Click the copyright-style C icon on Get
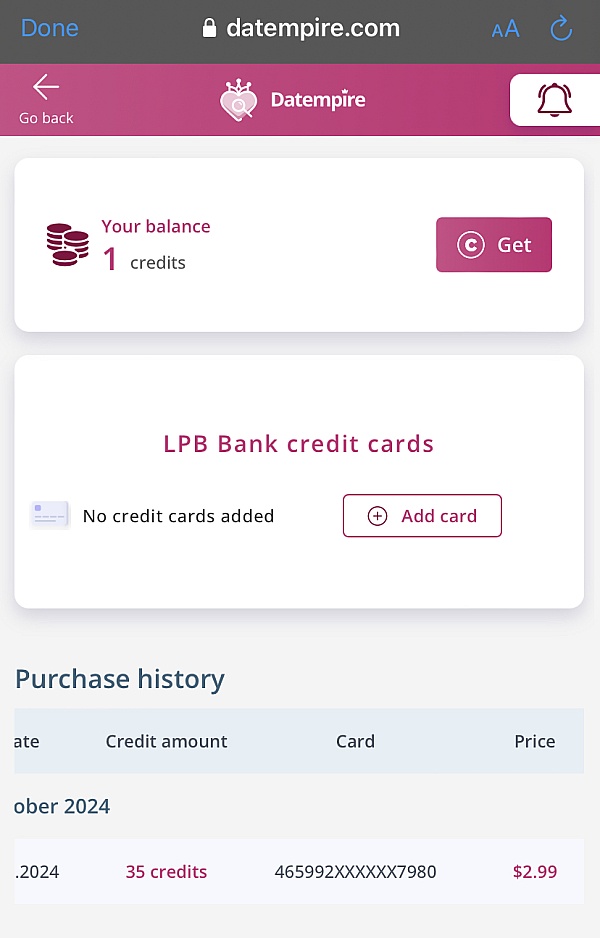 [x=471, y=245]
